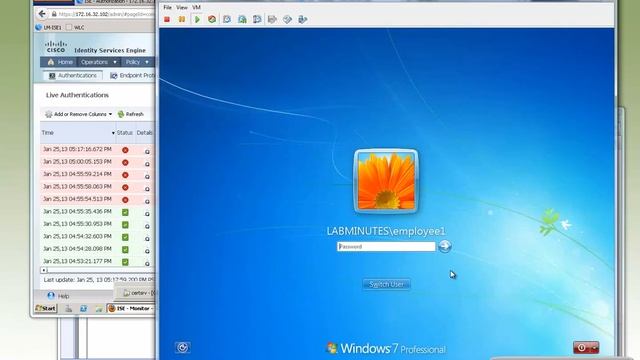
Task: Open the Help link in ISE footer
Action: 58,296
